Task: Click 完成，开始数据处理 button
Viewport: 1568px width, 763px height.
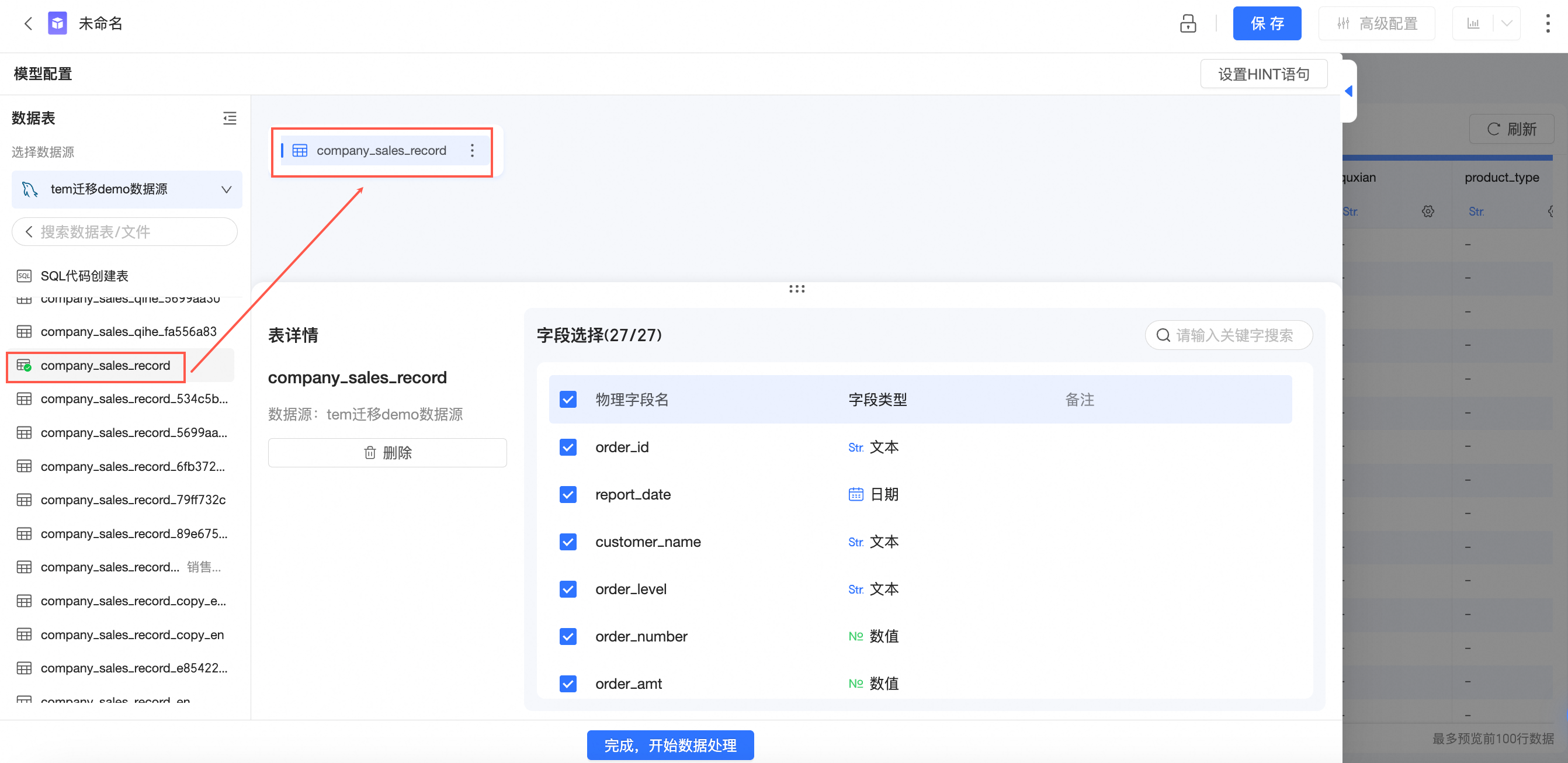Action: (669, 745)
